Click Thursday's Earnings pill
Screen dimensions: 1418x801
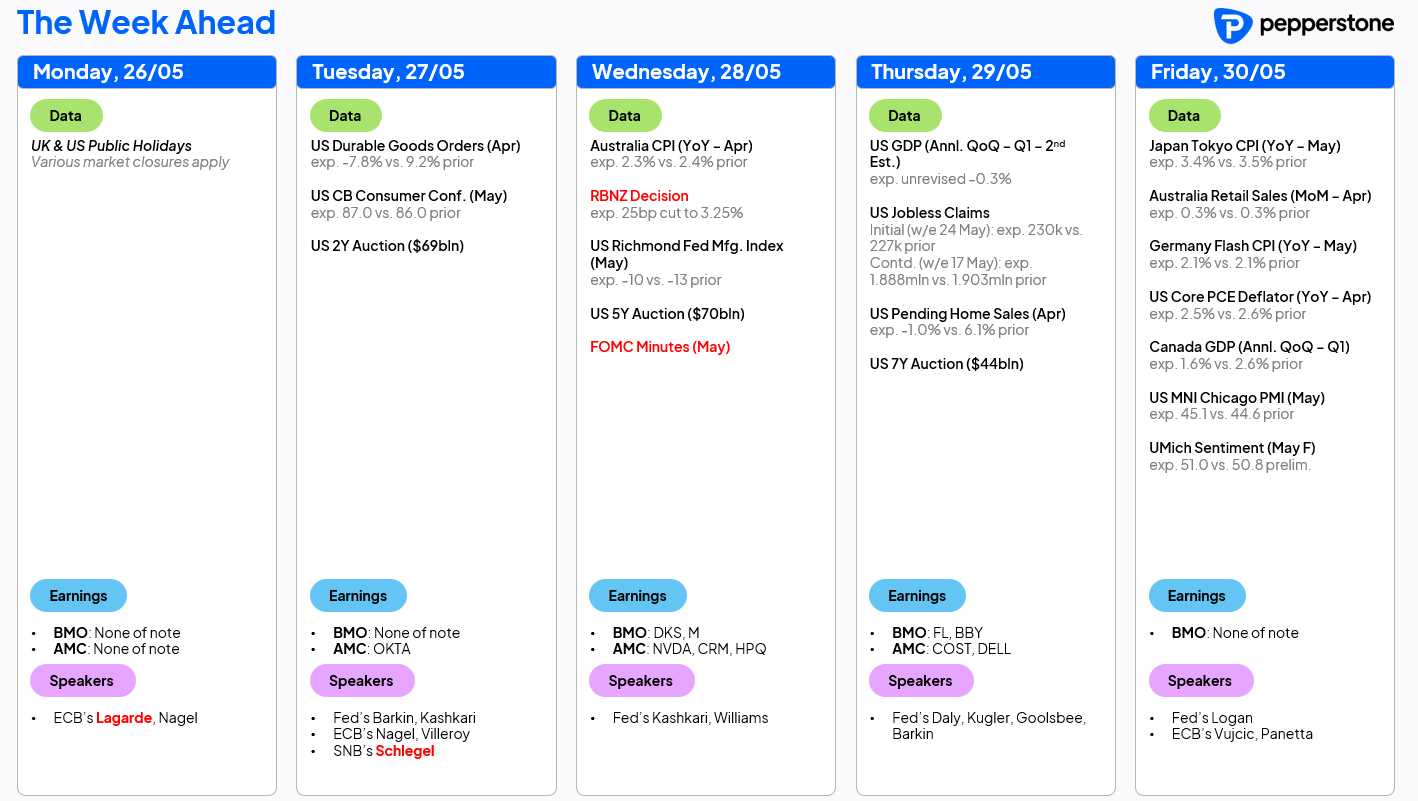click(917, 595)
